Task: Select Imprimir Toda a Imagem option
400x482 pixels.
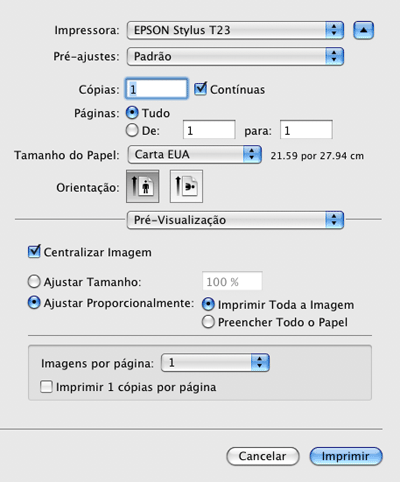Action: 208,304
